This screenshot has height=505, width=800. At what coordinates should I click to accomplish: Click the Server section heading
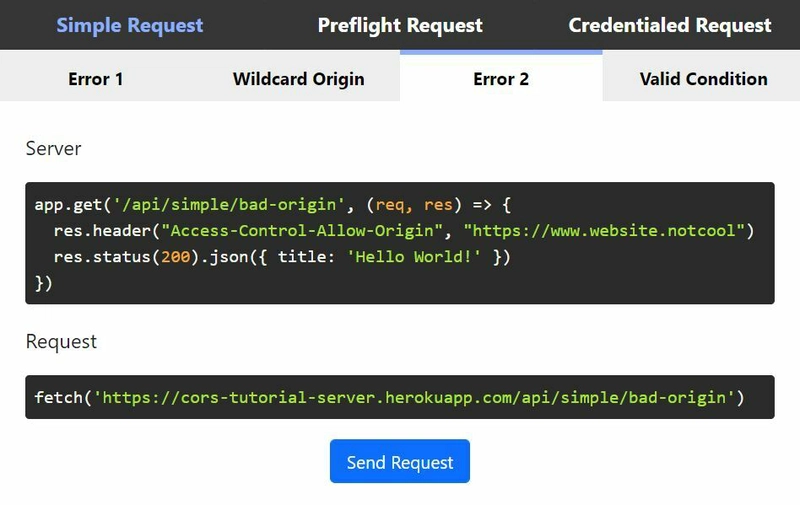coord(54,148)
